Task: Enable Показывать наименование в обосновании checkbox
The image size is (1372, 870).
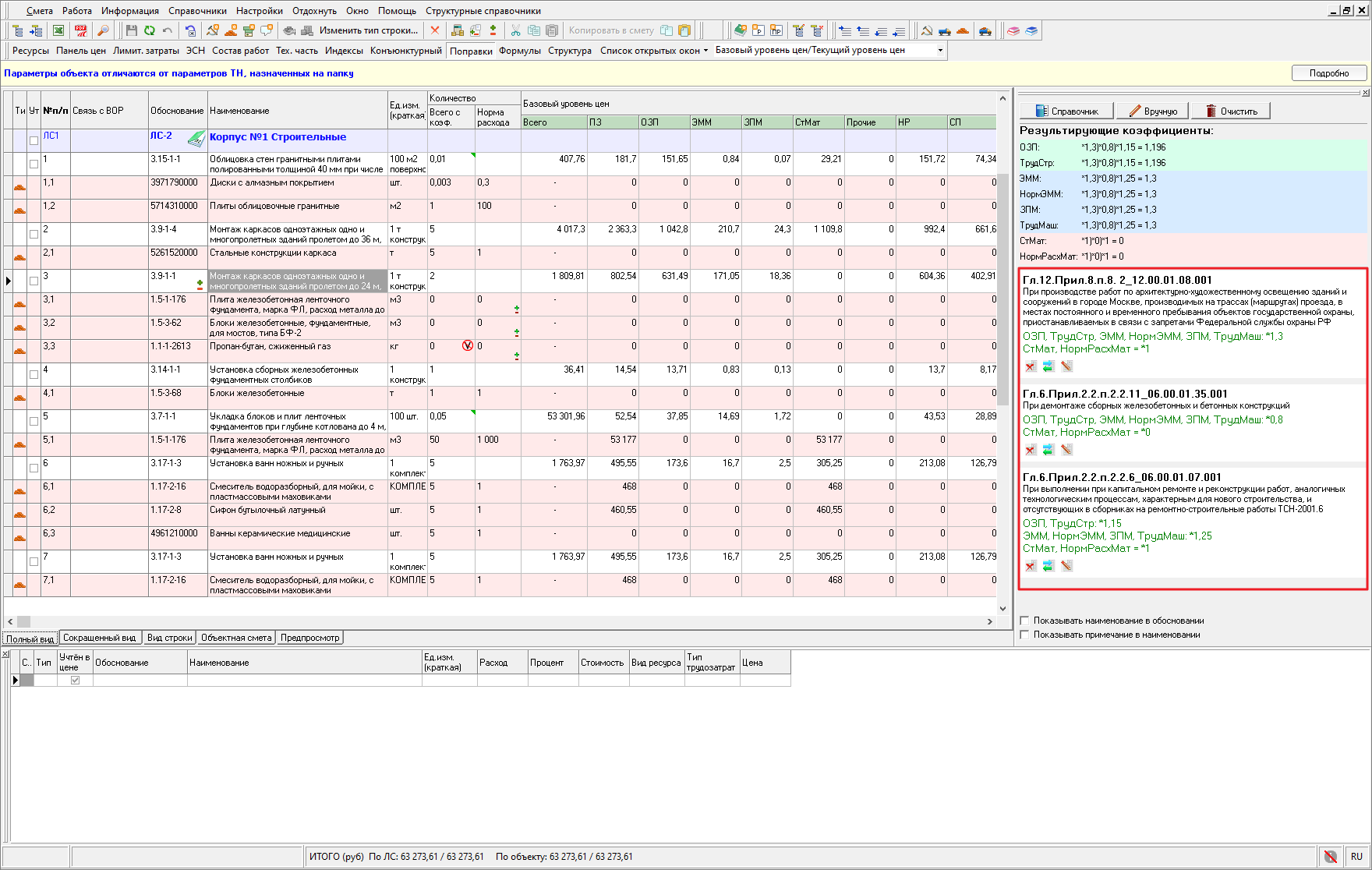Action: 1024,621
